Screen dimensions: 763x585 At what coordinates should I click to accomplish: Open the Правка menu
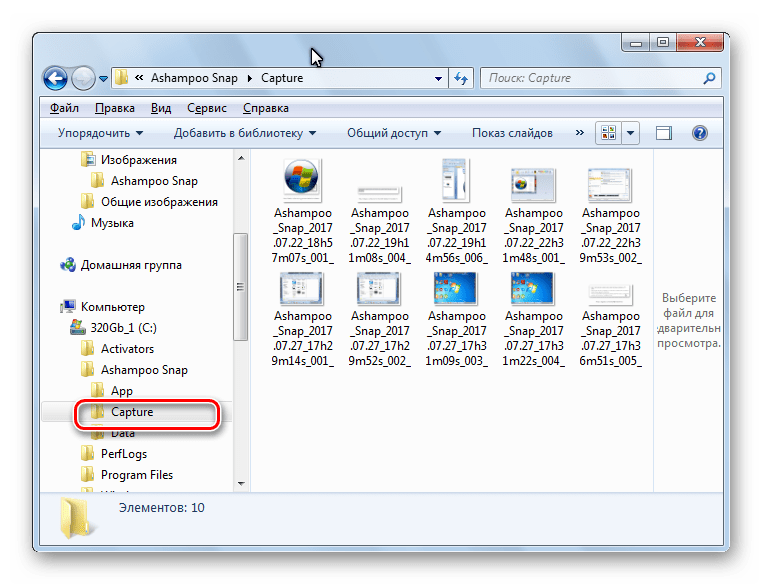[115, 108]
